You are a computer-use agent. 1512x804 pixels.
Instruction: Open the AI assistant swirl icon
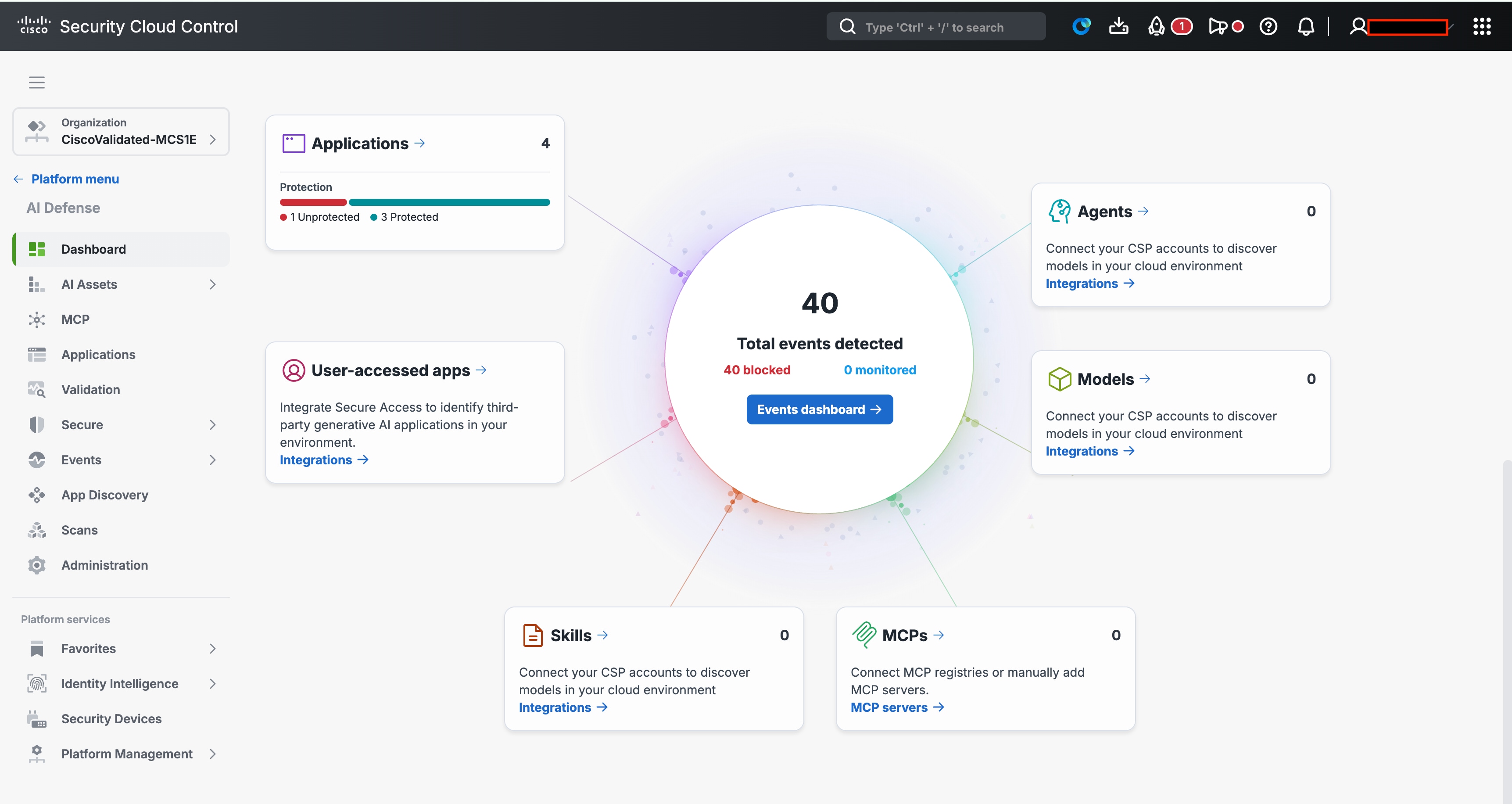pos(1081,26)
